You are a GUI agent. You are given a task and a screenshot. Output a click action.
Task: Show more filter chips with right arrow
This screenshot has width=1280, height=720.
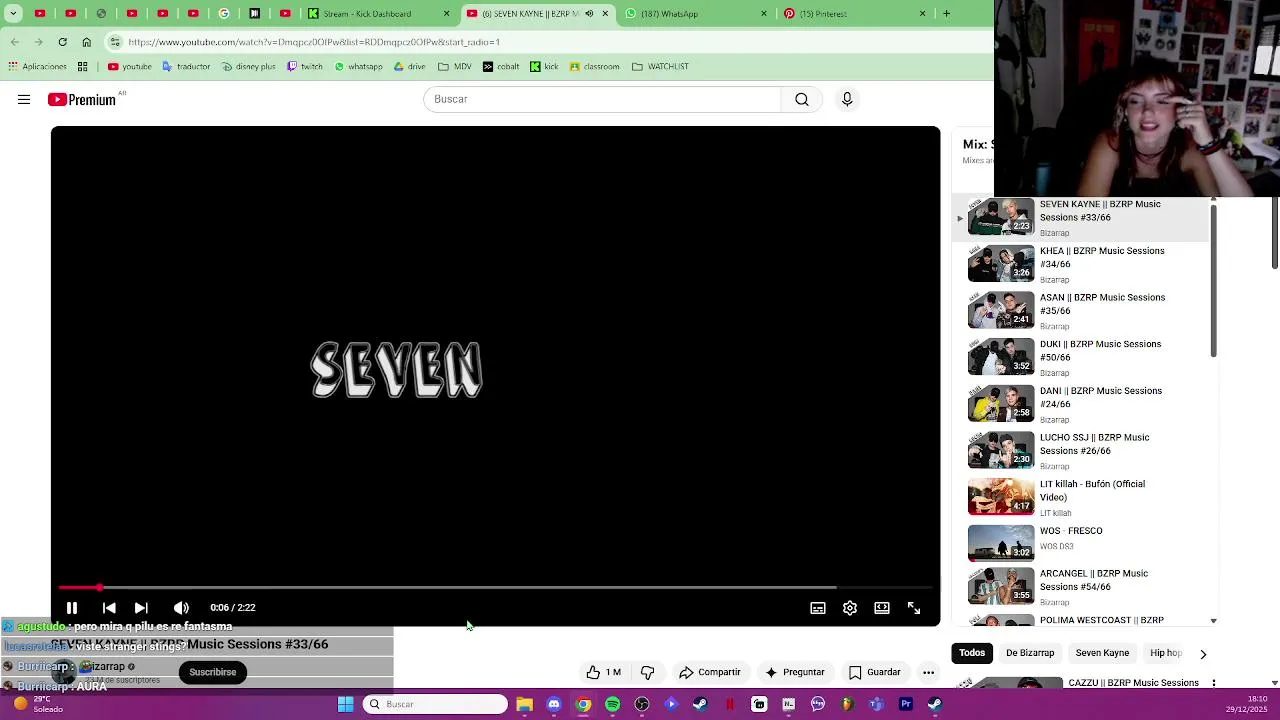pyautogui.click(x=1203, y=654)
